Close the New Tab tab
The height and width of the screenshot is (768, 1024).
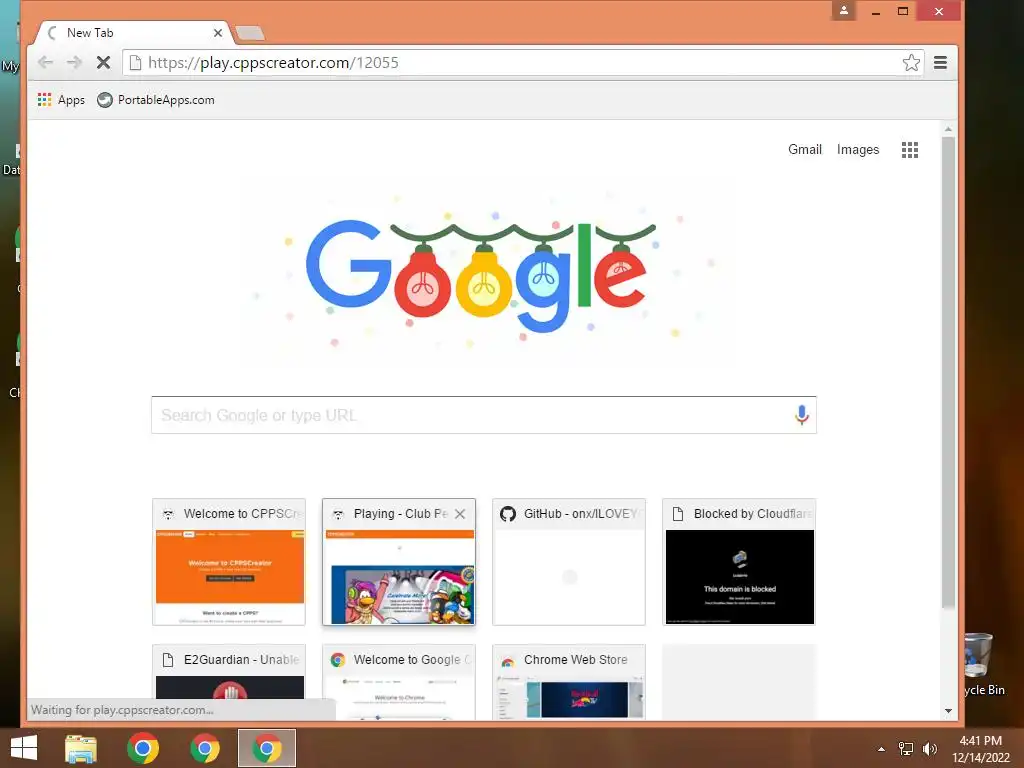click(217, 33)
